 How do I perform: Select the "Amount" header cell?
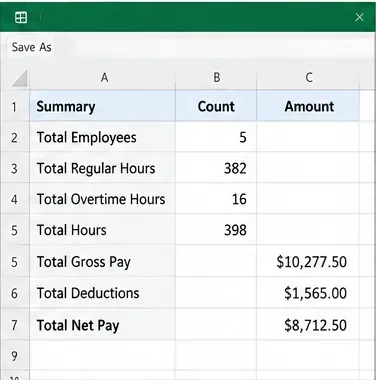pyautogui.click(x=308, y=106)
